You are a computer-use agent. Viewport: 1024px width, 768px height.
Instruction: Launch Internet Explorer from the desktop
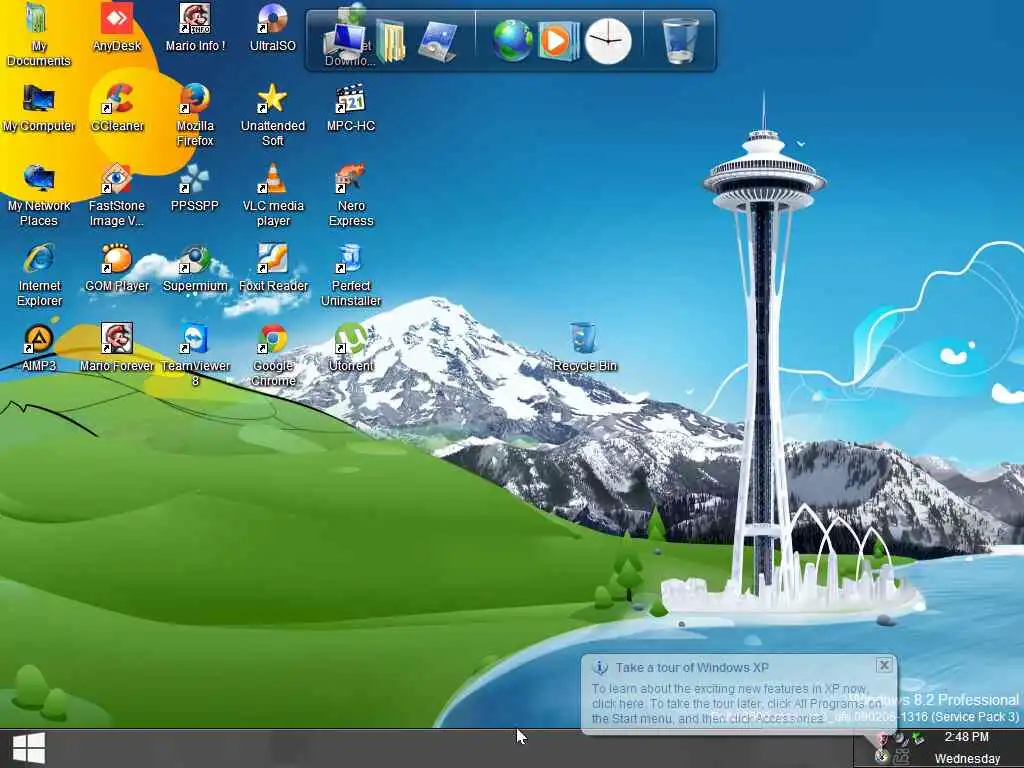tap(39, 275)
